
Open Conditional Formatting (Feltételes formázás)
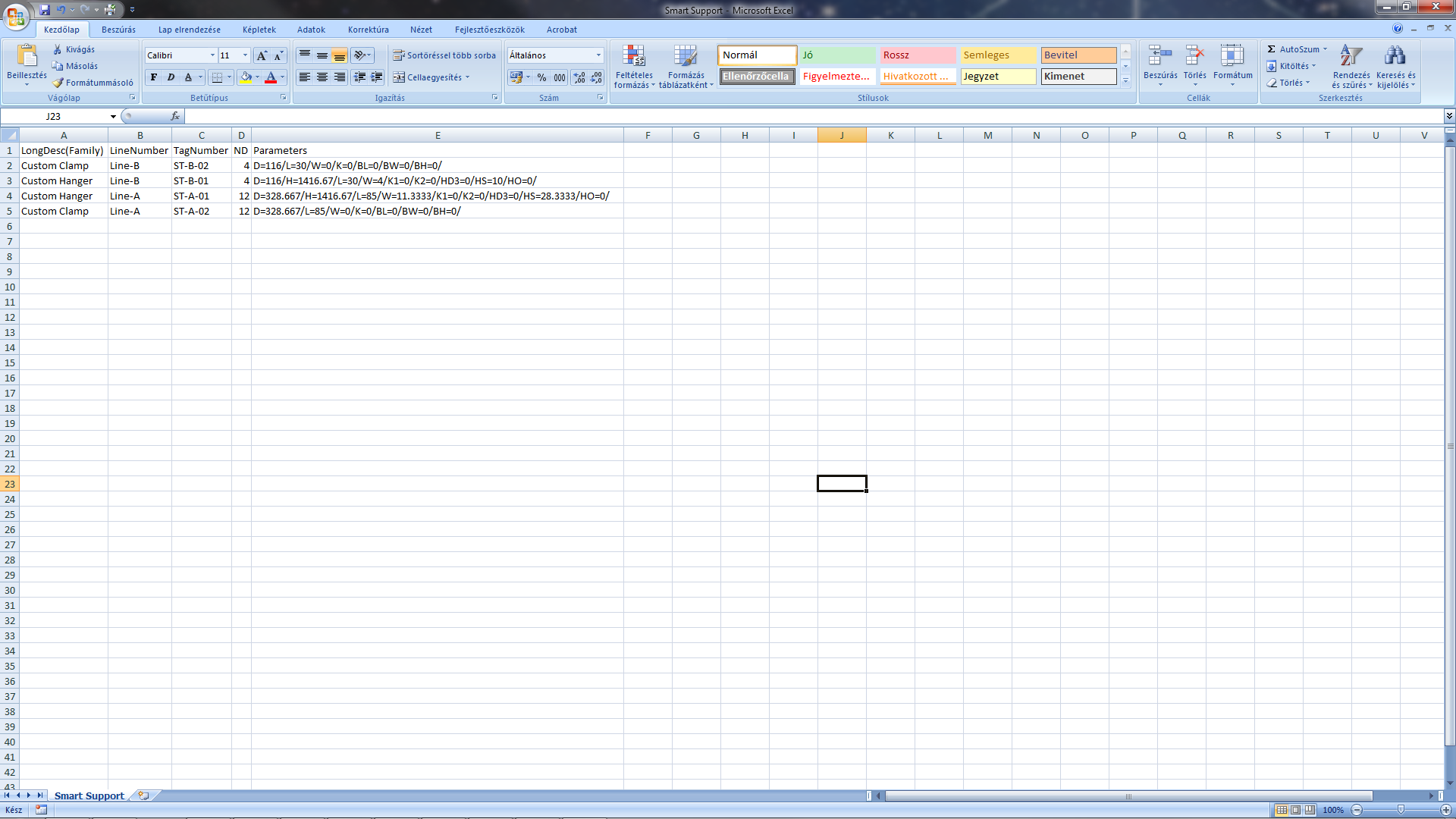point(634,66)
